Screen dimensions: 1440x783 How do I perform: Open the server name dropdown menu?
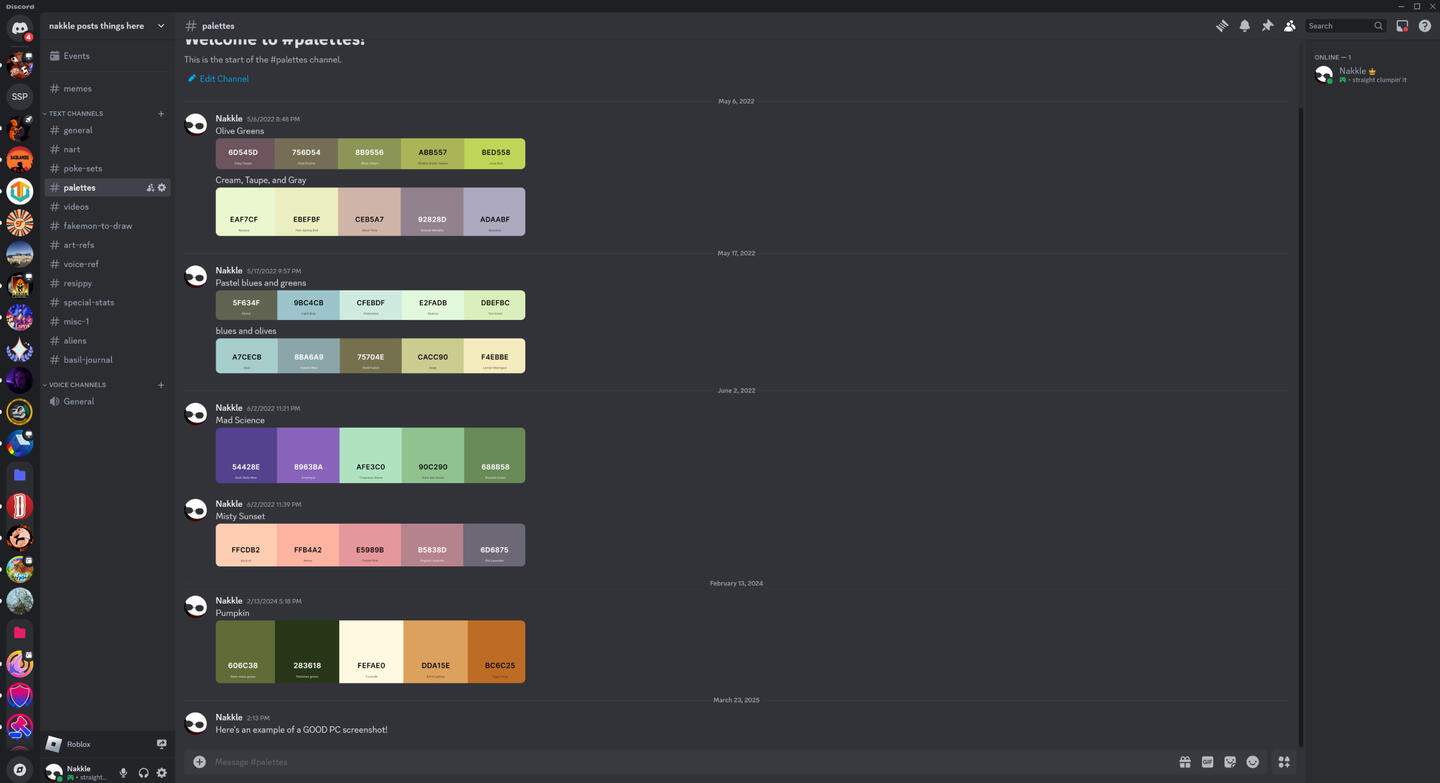(x=161, y=26)
